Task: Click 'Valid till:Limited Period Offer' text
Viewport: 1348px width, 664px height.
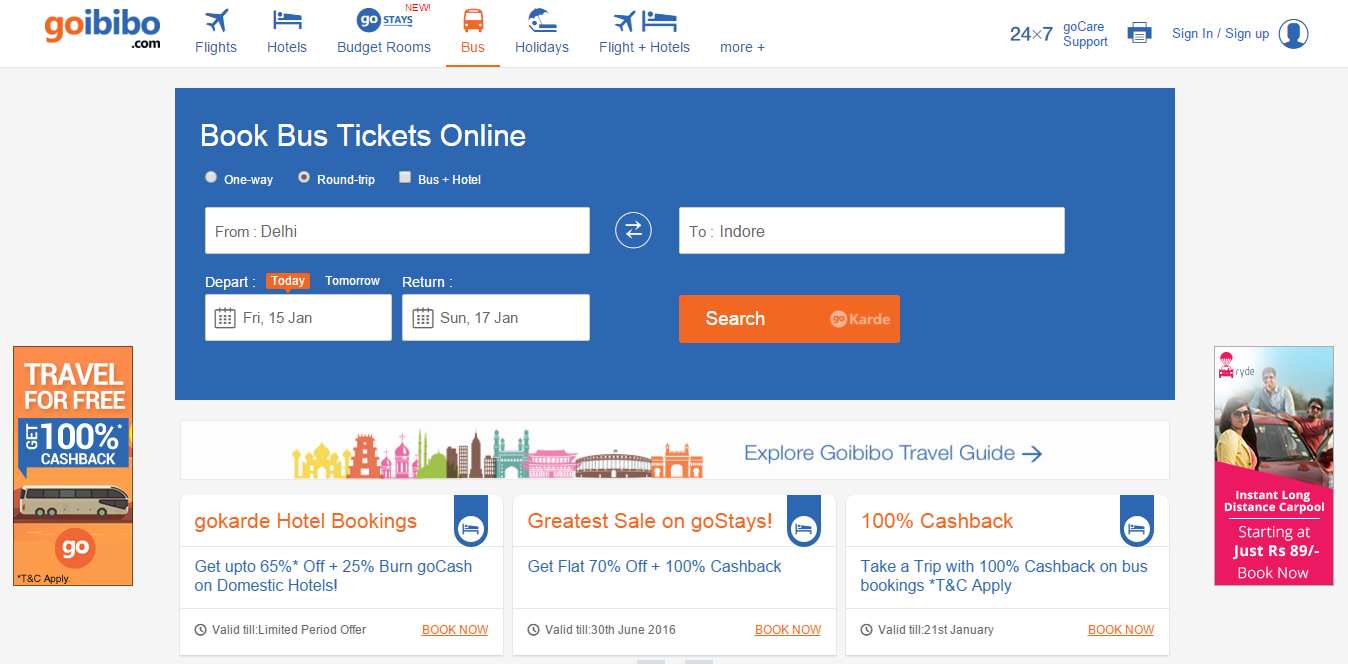Action: [289, 630]
